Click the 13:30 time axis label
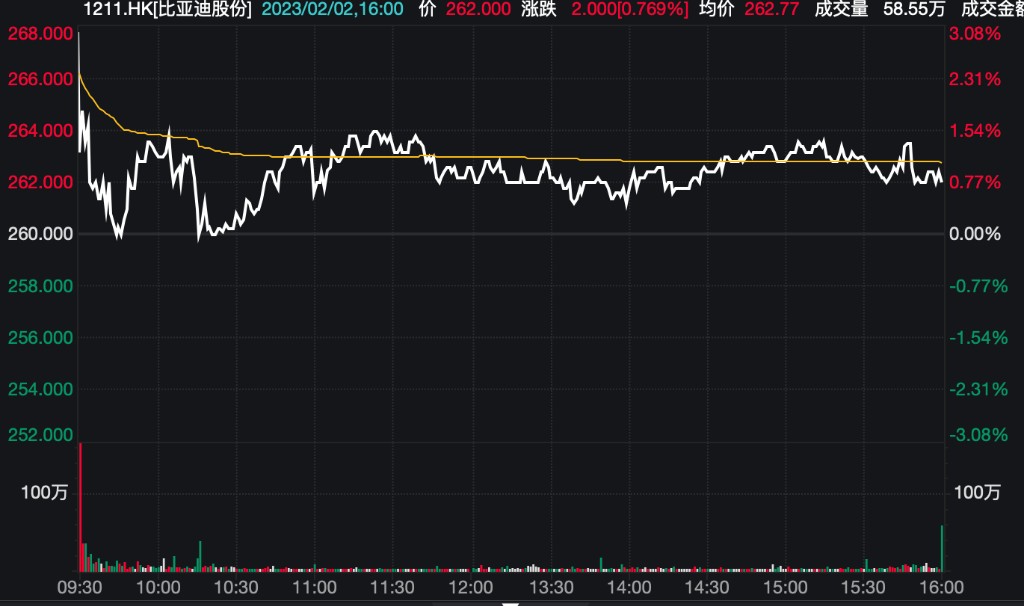 (549, 587)
